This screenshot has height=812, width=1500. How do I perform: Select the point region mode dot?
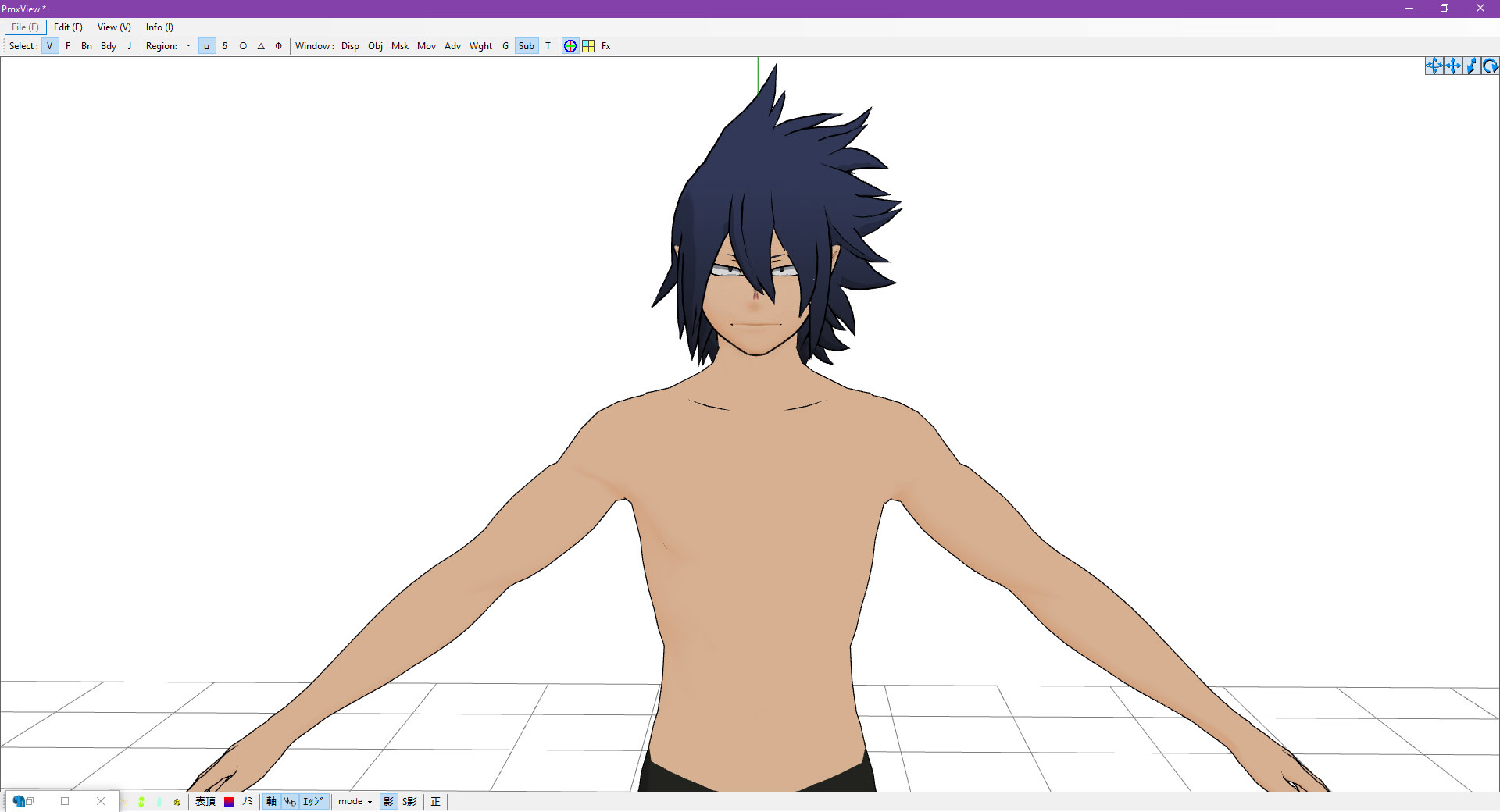188,46
